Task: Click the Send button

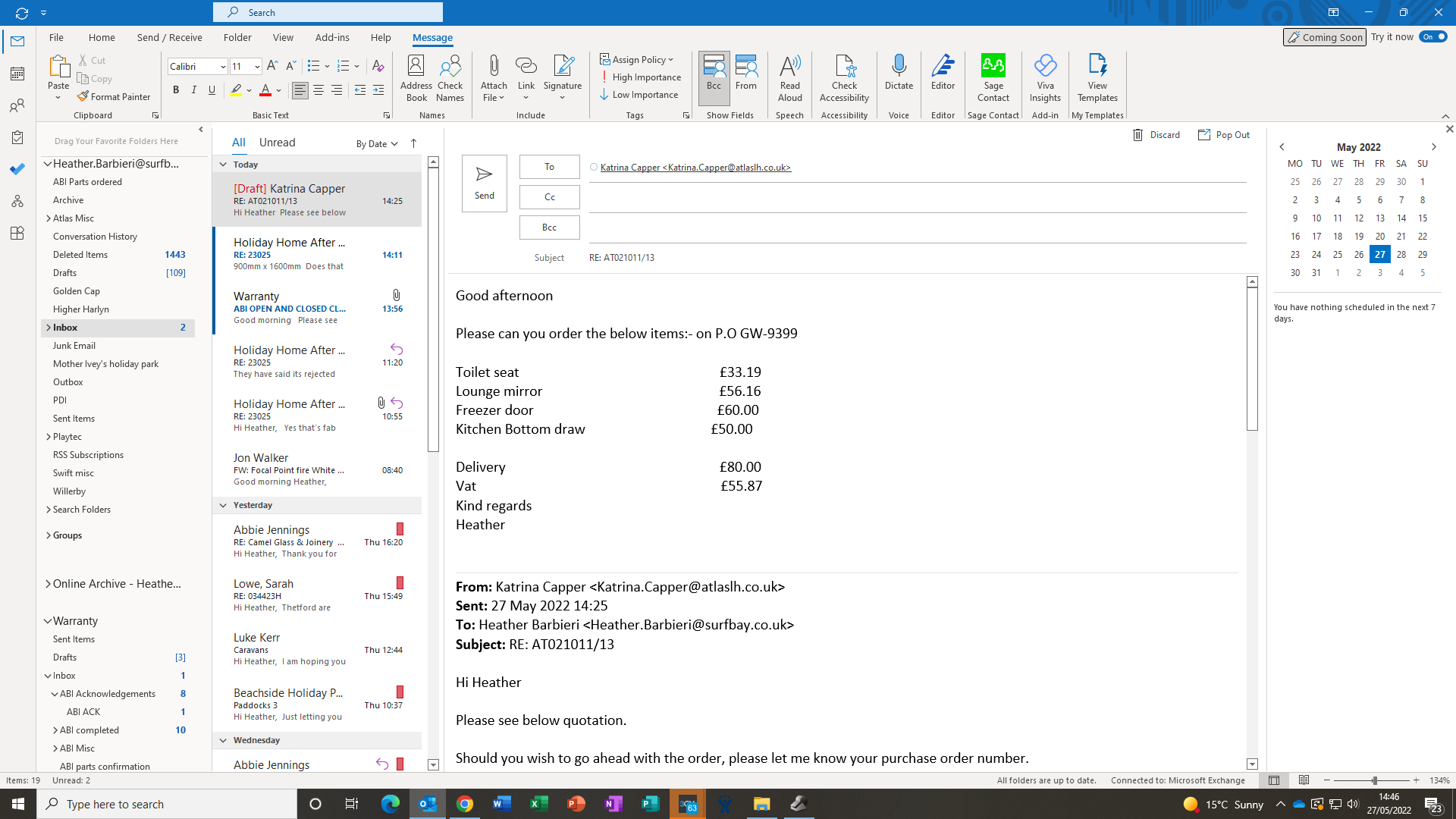Action: 484,183
